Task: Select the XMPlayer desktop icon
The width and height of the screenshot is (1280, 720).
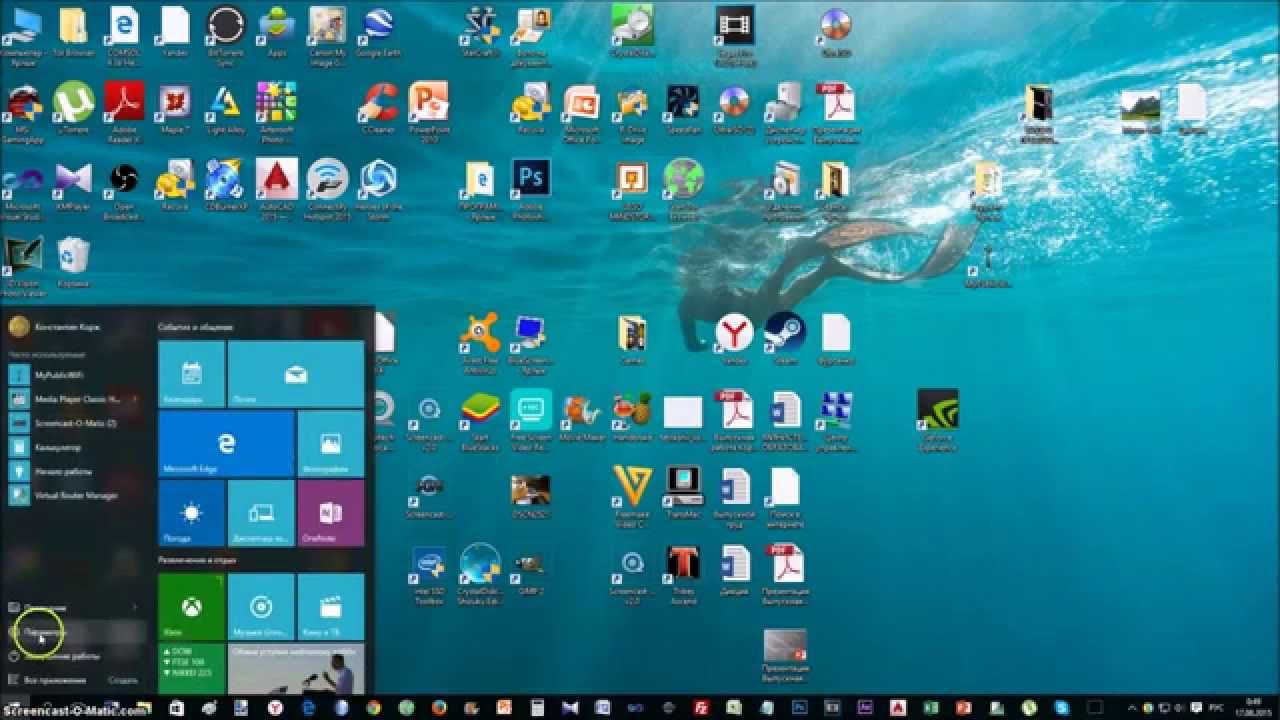Action: (73, 185)
